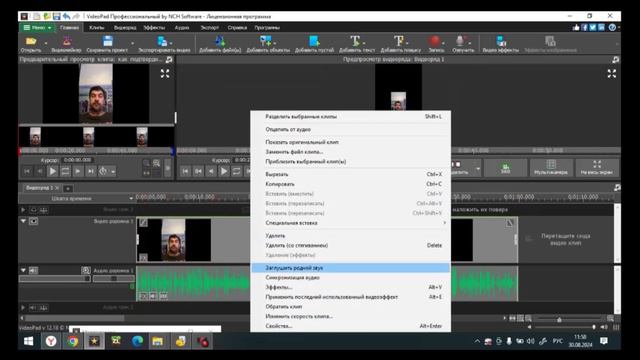
Task: Open clip preview speed dropdown arrow
Action: pyautogui.click(x=113, y=172)
